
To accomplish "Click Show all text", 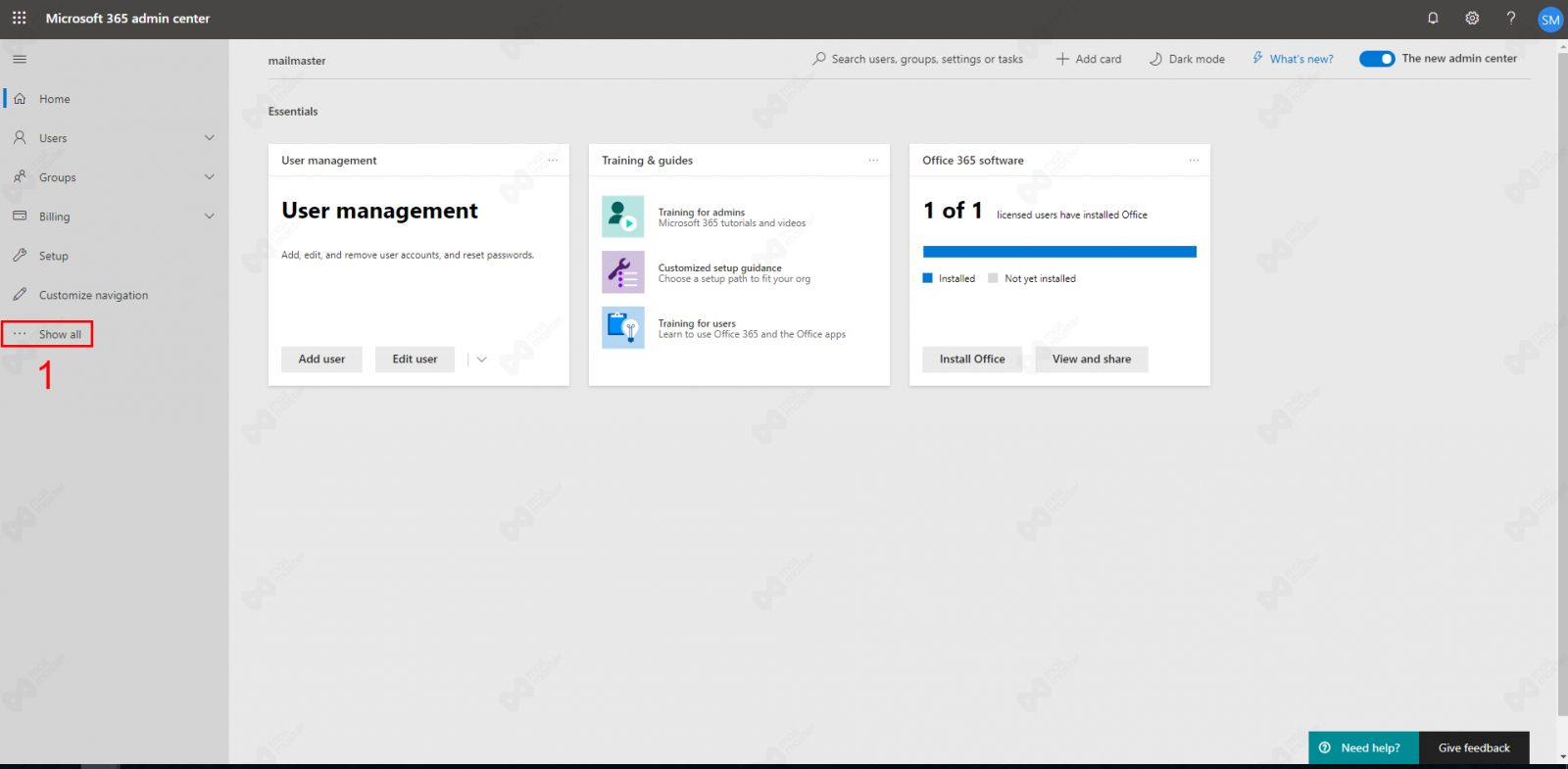I will pyautogui.click(x=60, y=334).
